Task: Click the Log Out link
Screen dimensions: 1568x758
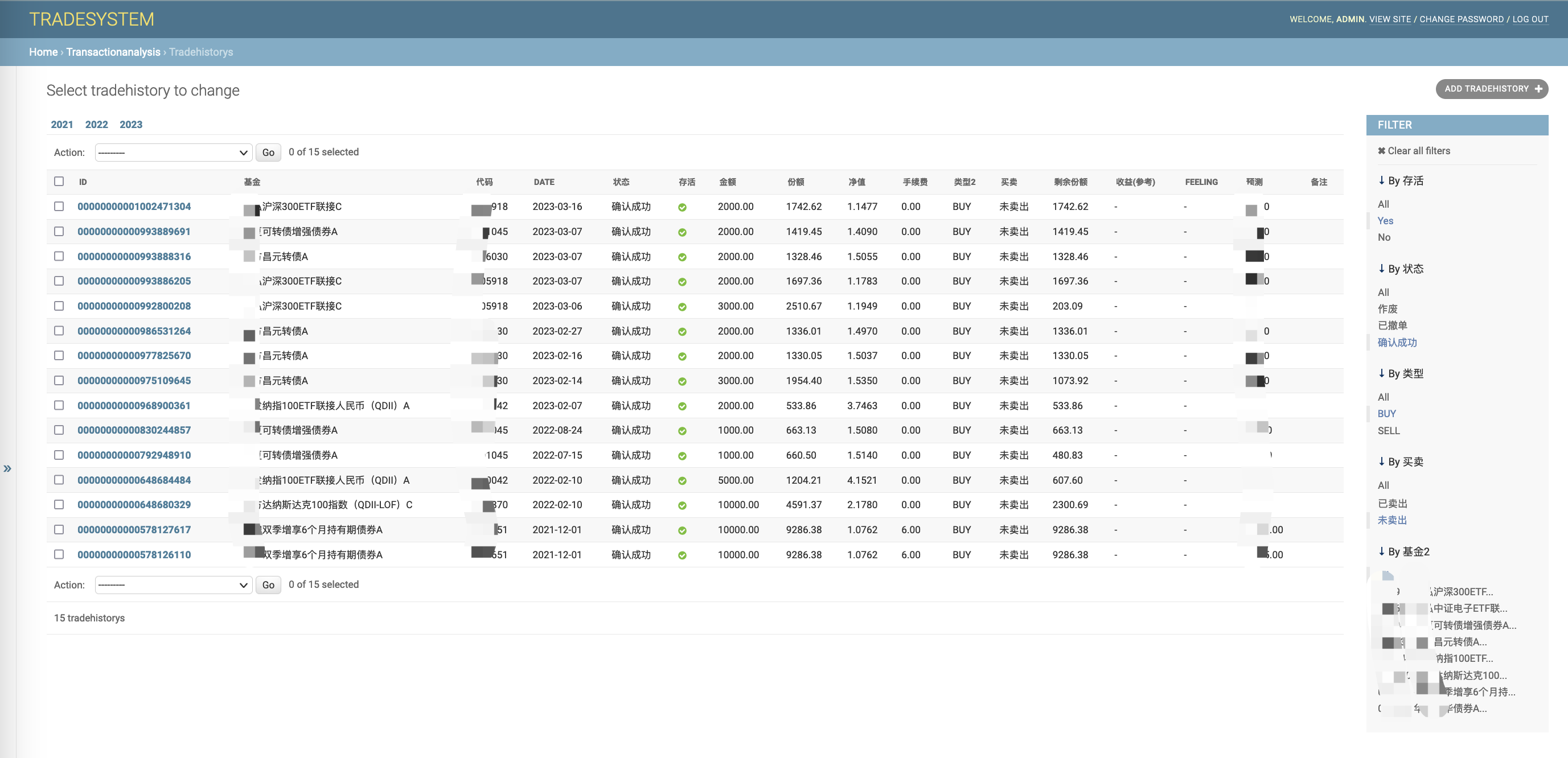Action: pos(1530,19)
